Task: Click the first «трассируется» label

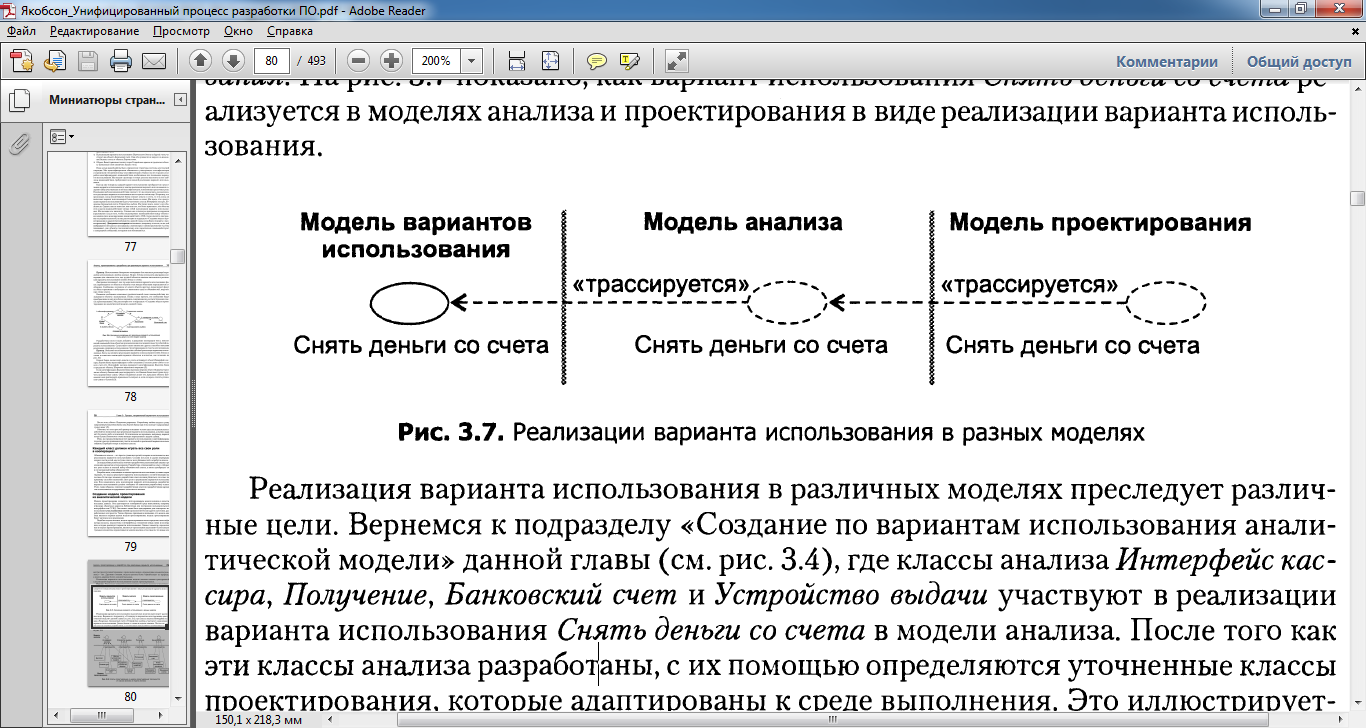Action: 660,285
